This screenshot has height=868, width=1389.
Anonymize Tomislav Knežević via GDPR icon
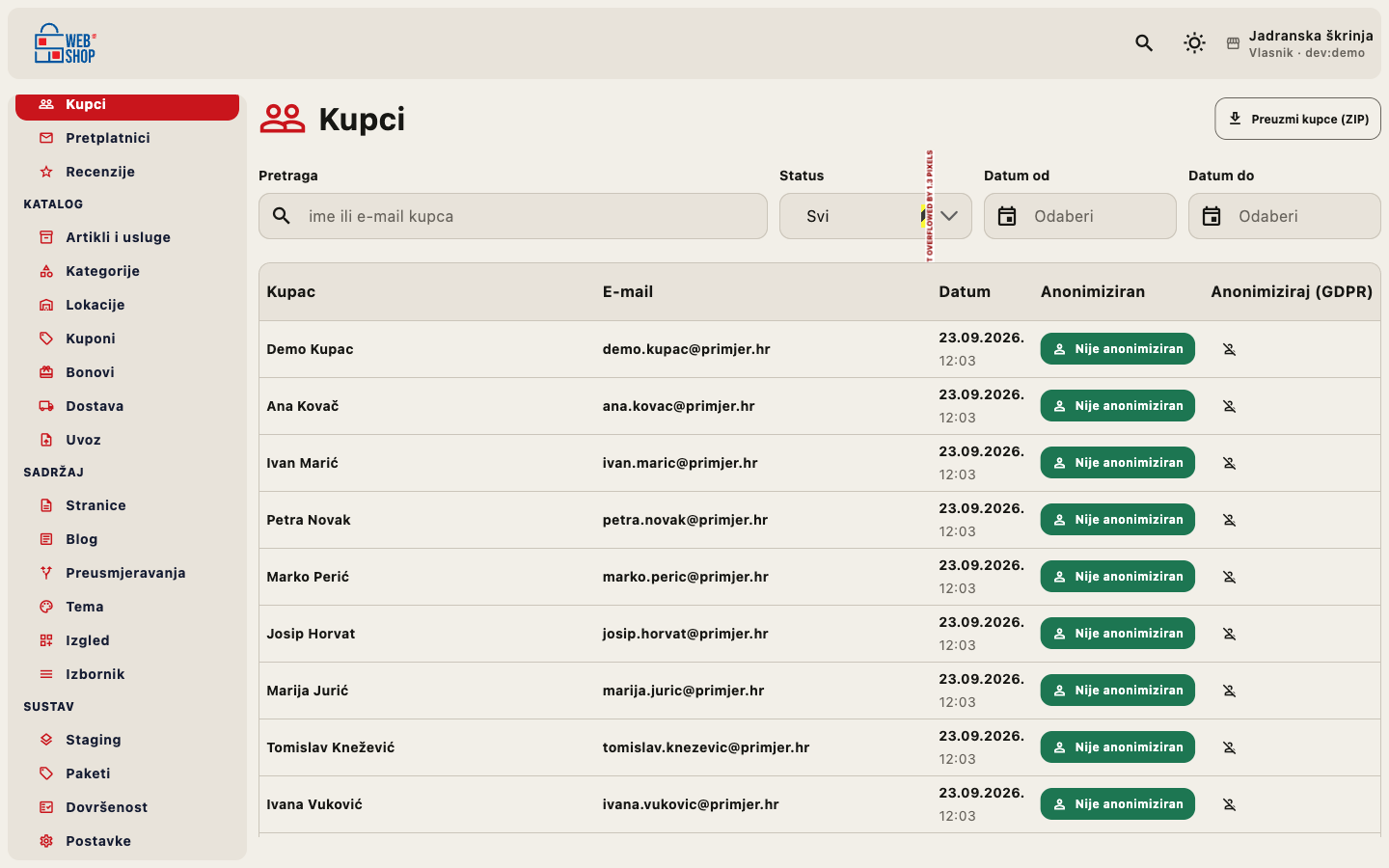pyautogui.click(x=1229, y=747)
